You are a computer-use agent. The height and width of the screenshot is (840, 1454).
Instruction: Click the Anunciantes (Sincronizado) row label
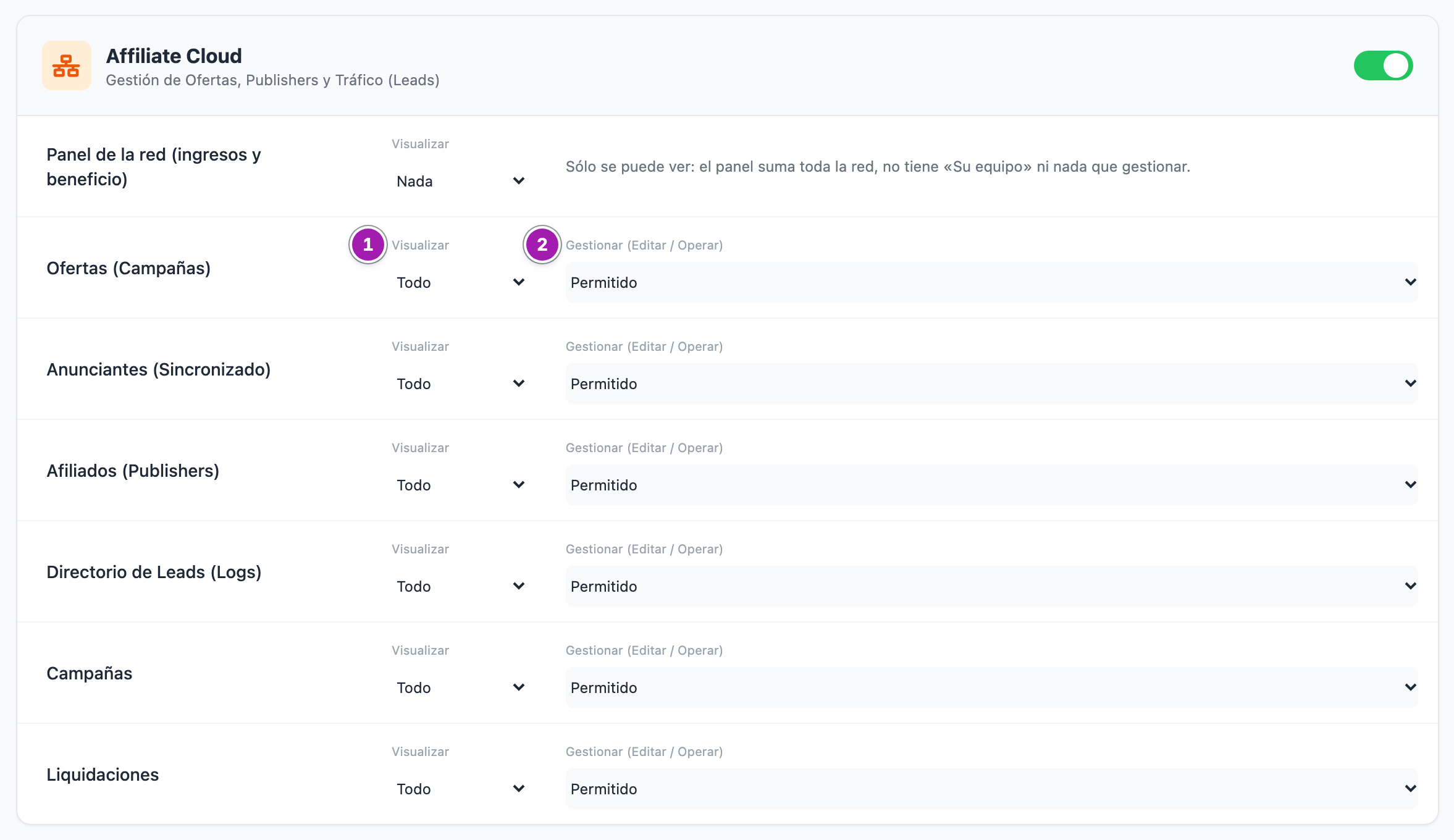[159, 369]
